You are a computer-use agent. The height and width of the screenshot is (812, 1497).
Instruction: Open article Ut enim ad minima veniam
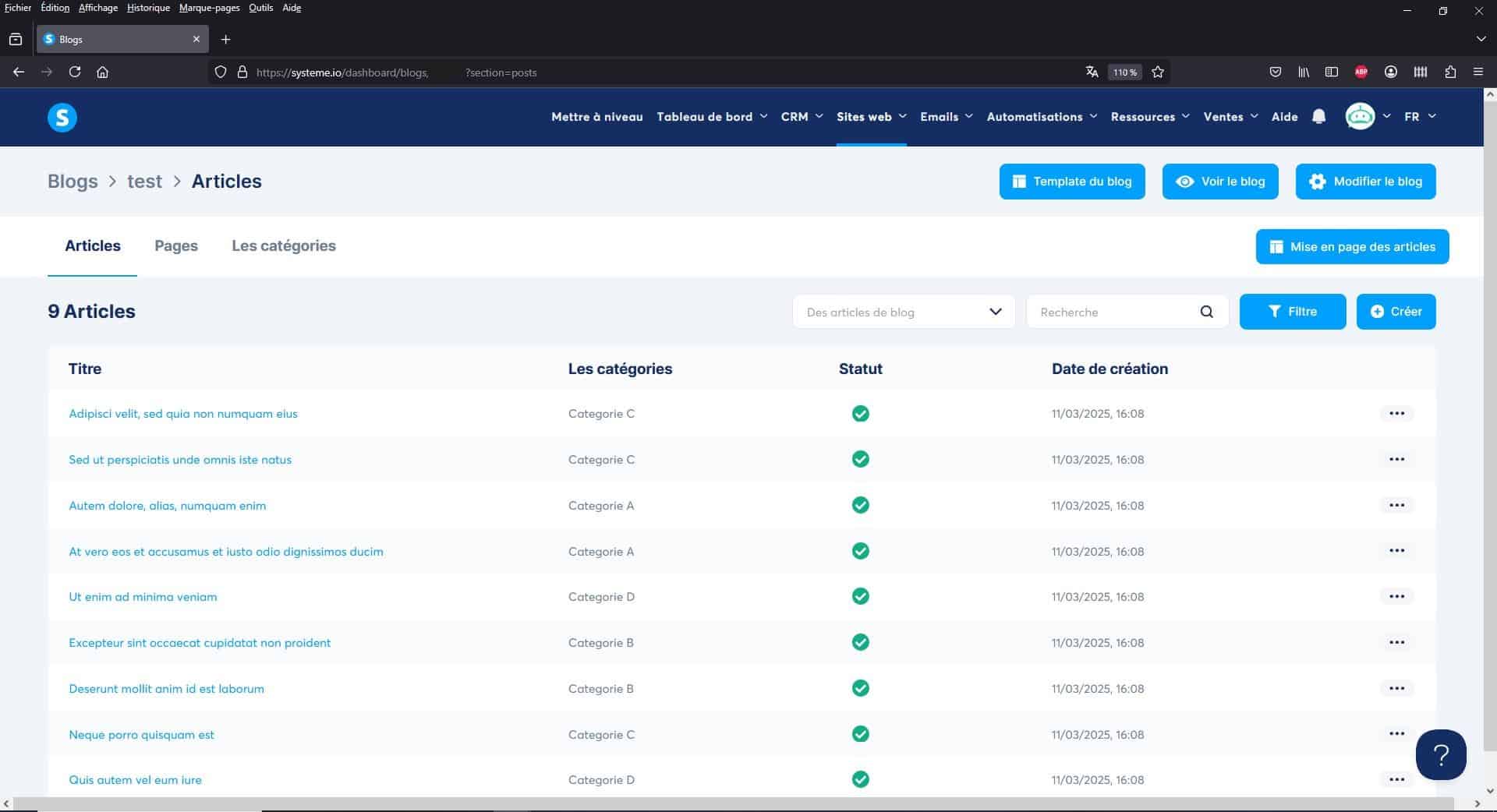point(143,597)
